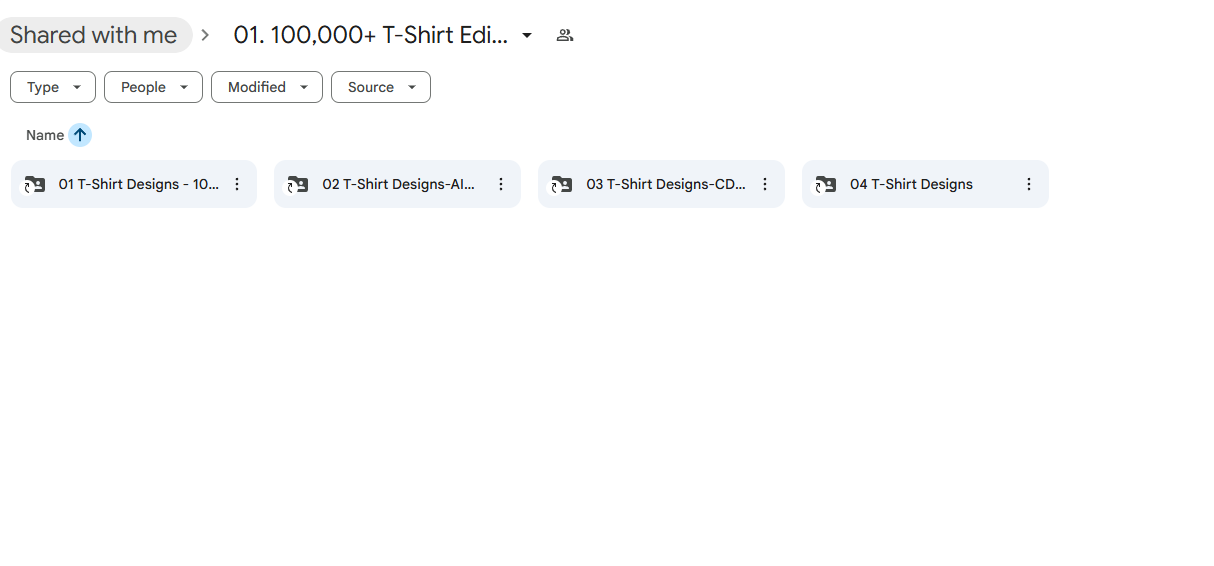Open more actions for 03 T-Shirt Designs-CD
This screenshot has width=1214, height=566.
coord(765,184)
